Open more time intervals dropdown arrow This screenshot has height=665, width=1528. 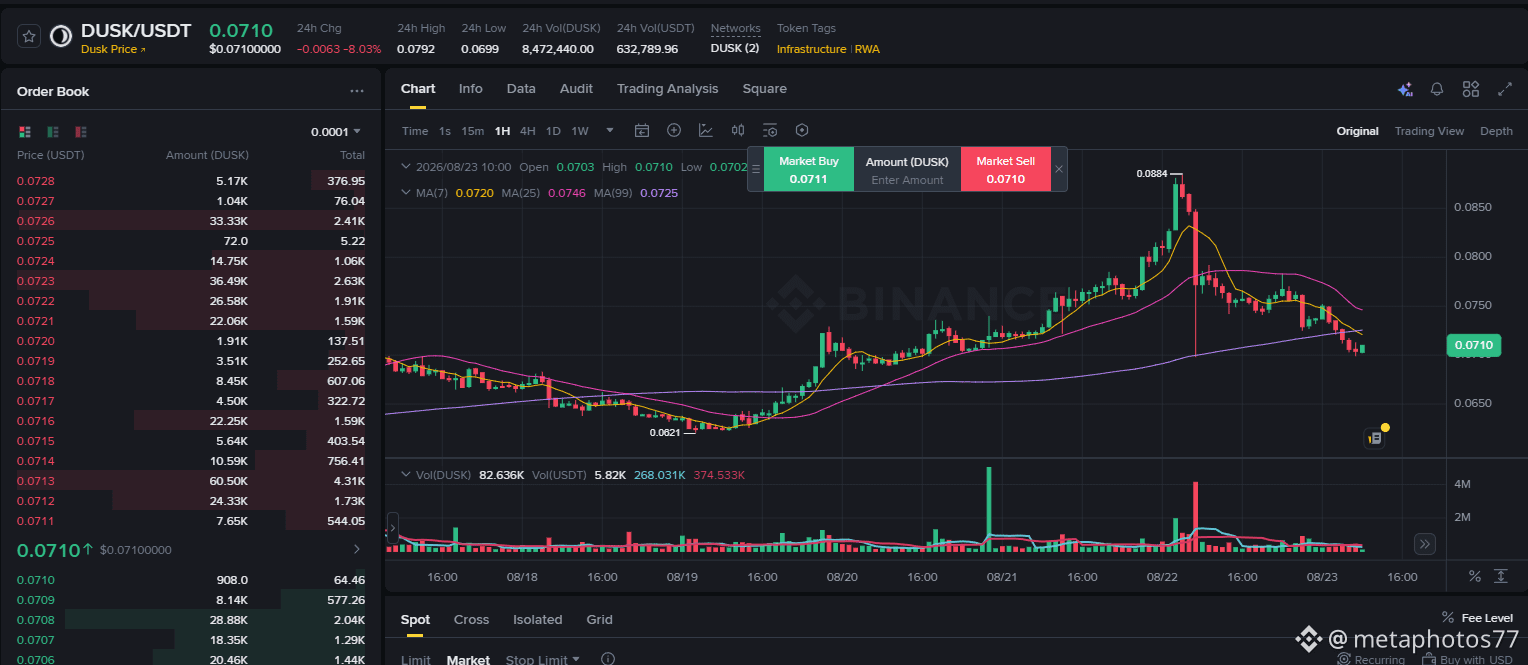610,130
